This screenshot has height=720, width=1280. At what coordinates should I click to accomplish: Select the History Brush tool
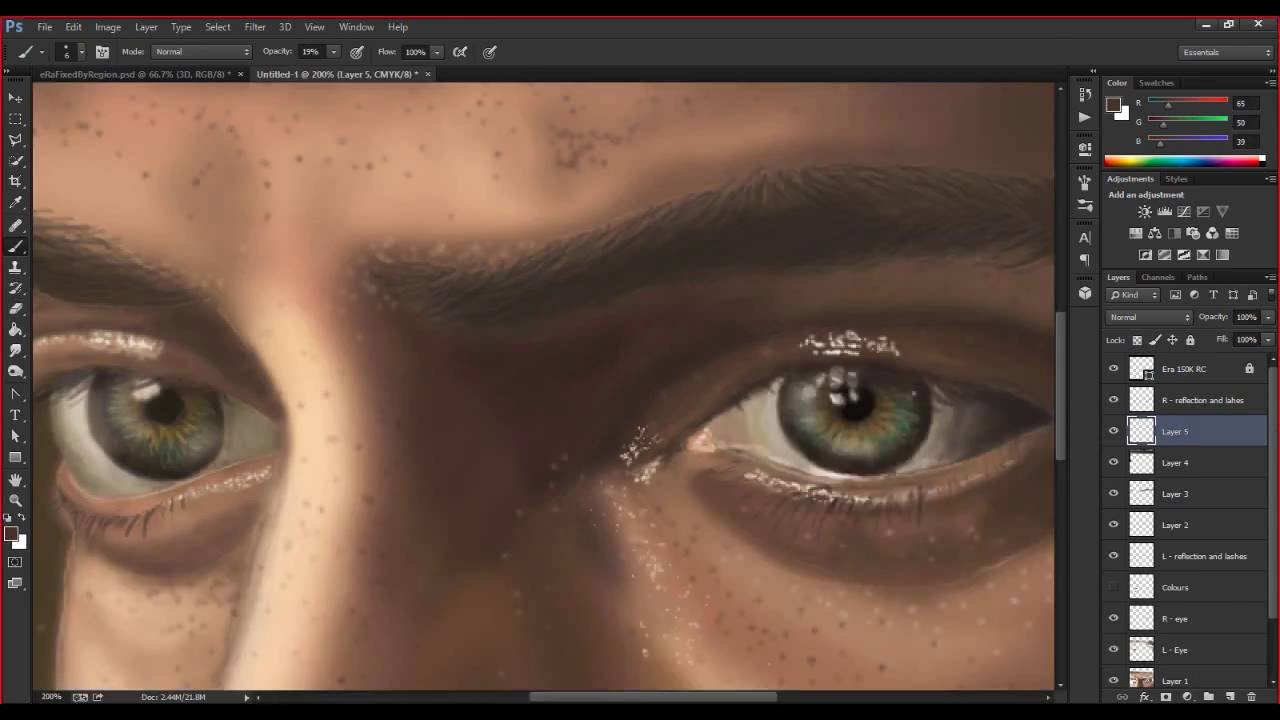pos(15,288)
